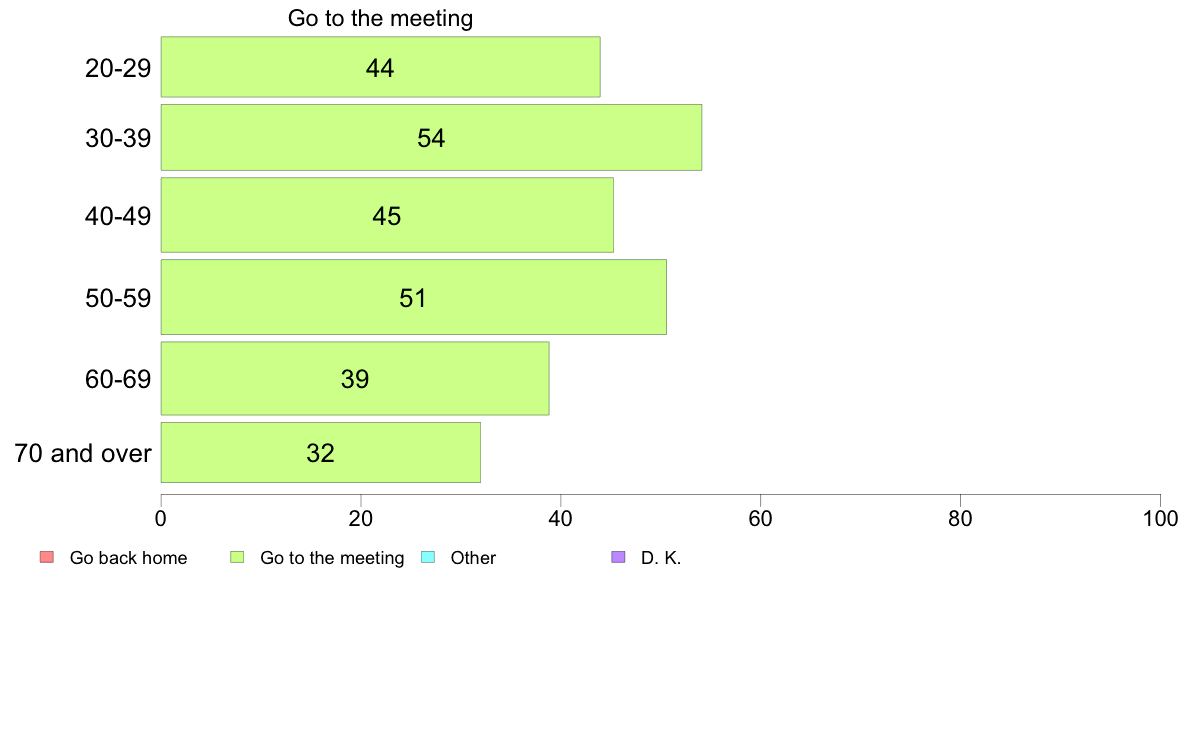Click the 60 tick label on x-axis
The width and height of the screenshot is (1188, 736).
point(760,518)
